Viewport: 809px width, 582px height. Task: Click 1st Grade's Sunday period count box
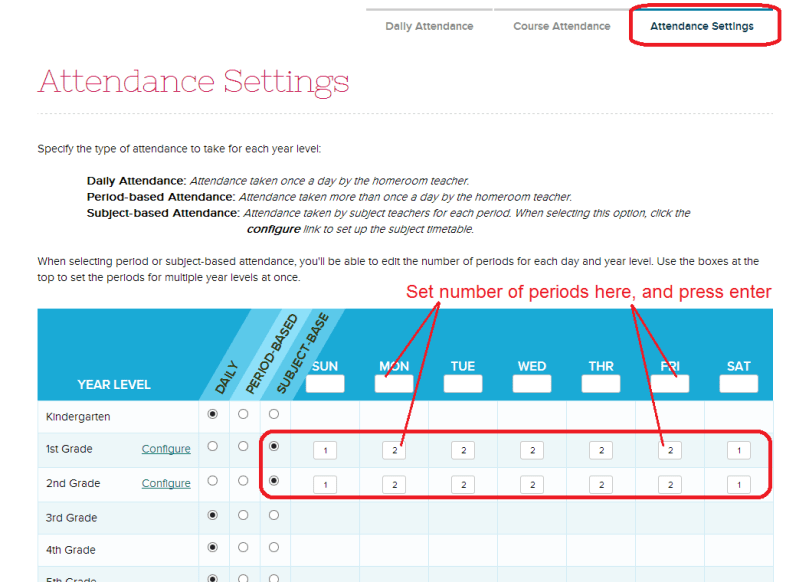(324, 450)
